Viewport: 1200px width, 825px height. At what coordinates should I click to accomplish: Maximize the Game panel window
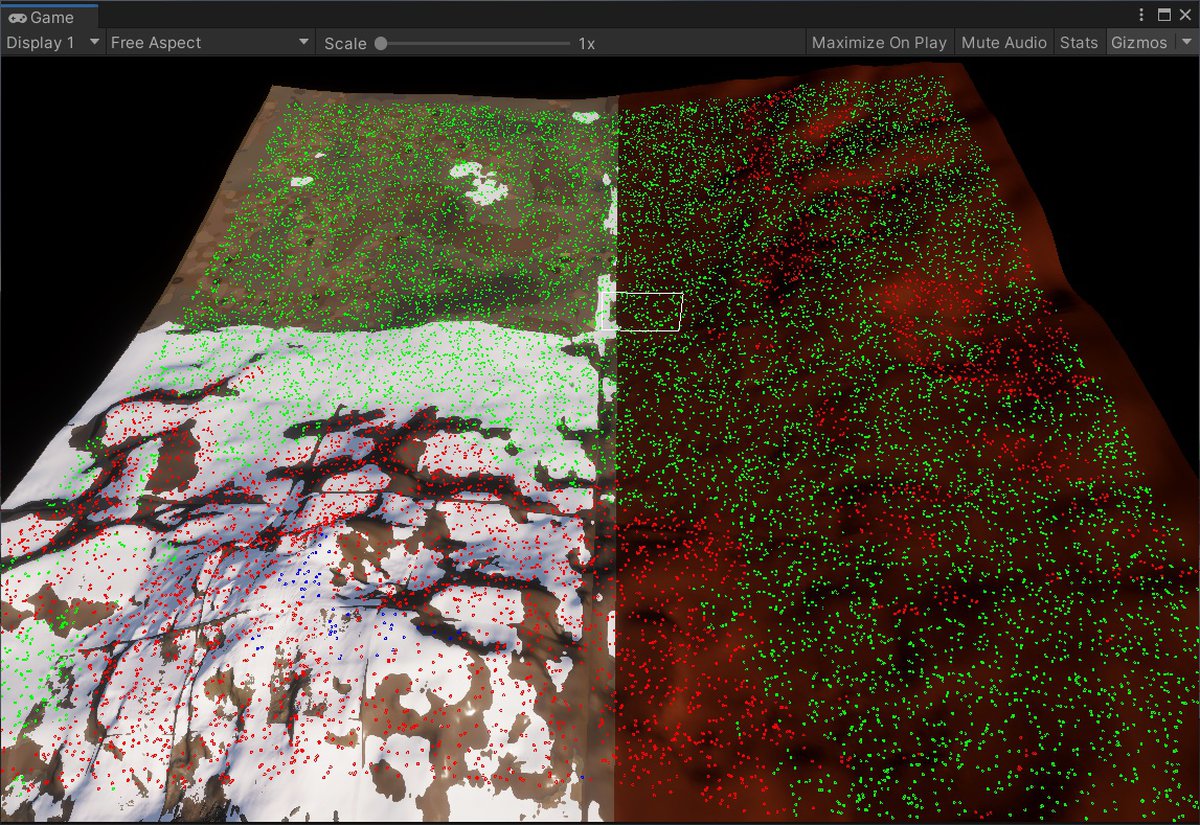(1164, 15)
